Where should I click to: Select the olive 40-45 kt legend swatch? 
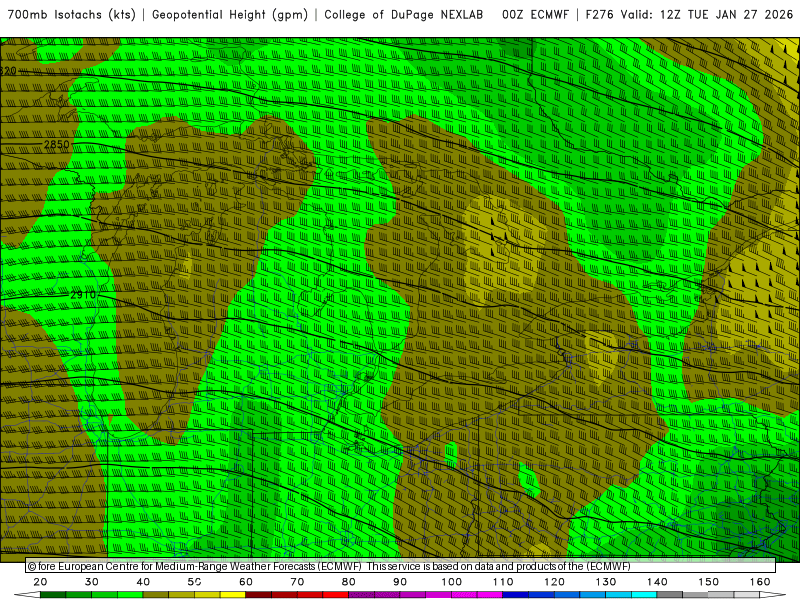pyautogui.click(x=156, y=595)
